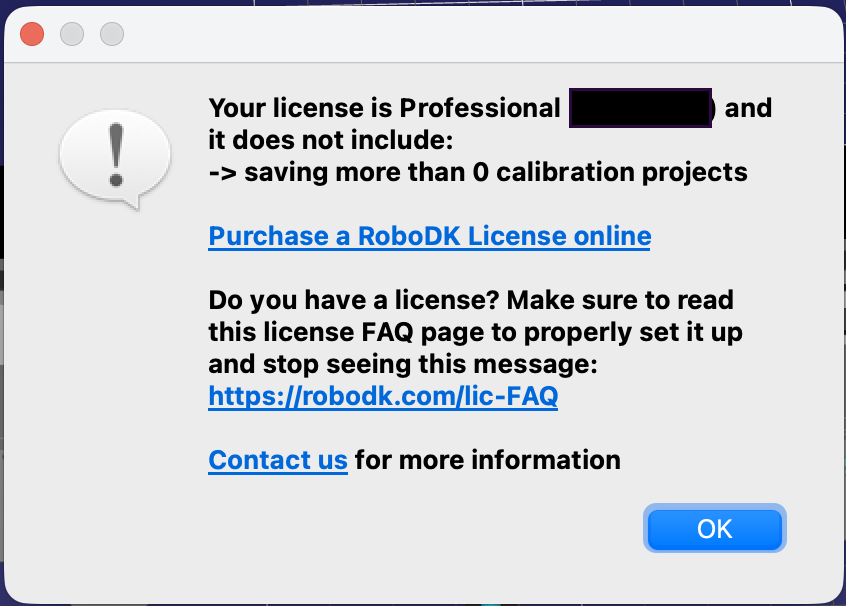846x606 pixels.
Task: Follow the Contact us link
Action: click(x=278, y=460)
